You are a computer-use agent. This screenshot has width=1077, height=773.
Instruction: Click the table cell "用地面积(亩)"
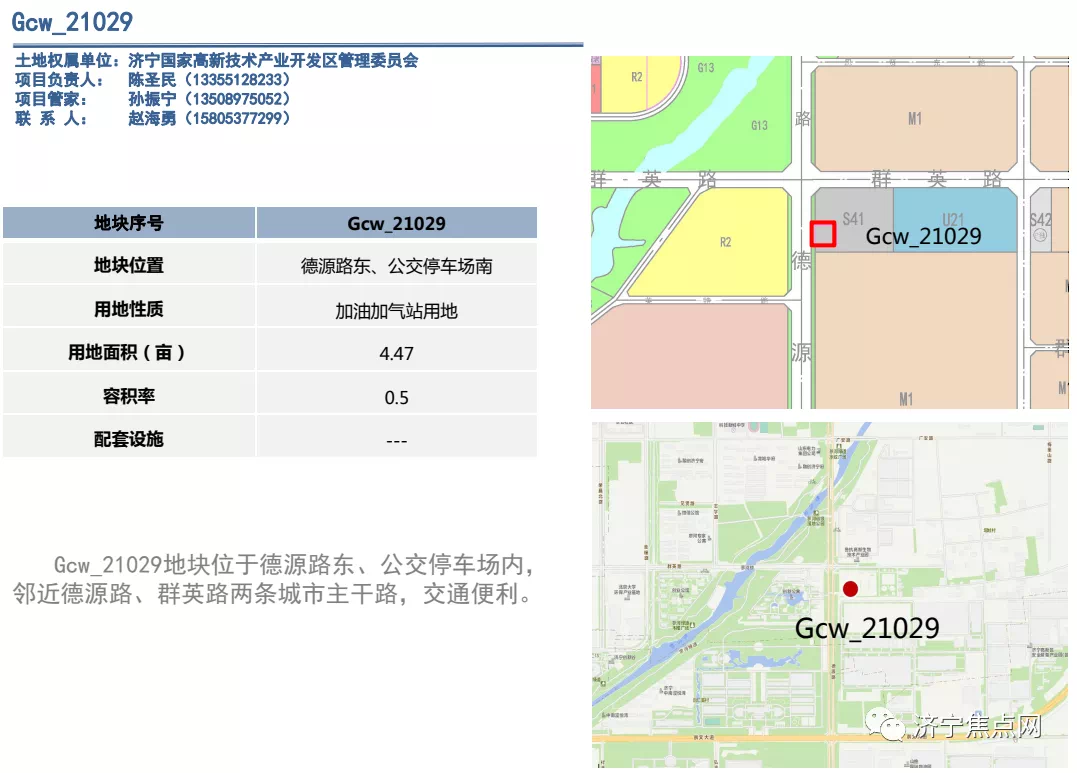tap(129, 352)
